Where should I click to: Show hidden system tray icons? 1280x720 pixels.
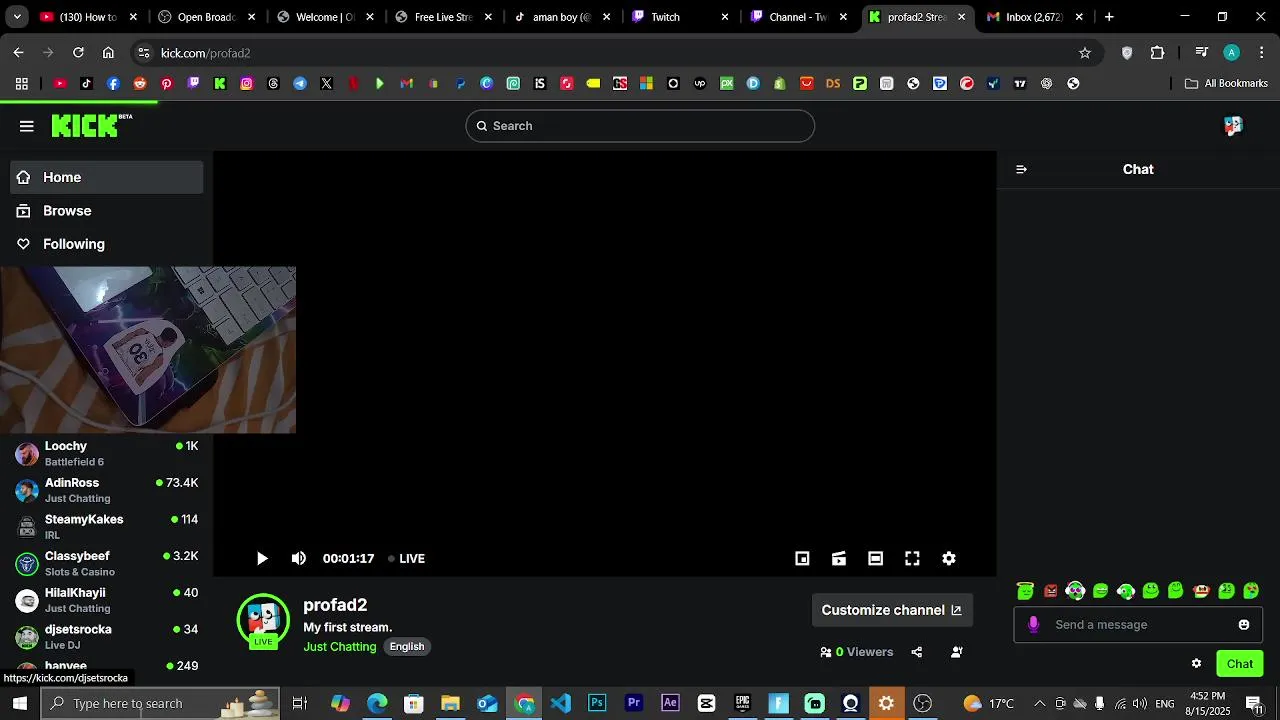coord(1039,704)
